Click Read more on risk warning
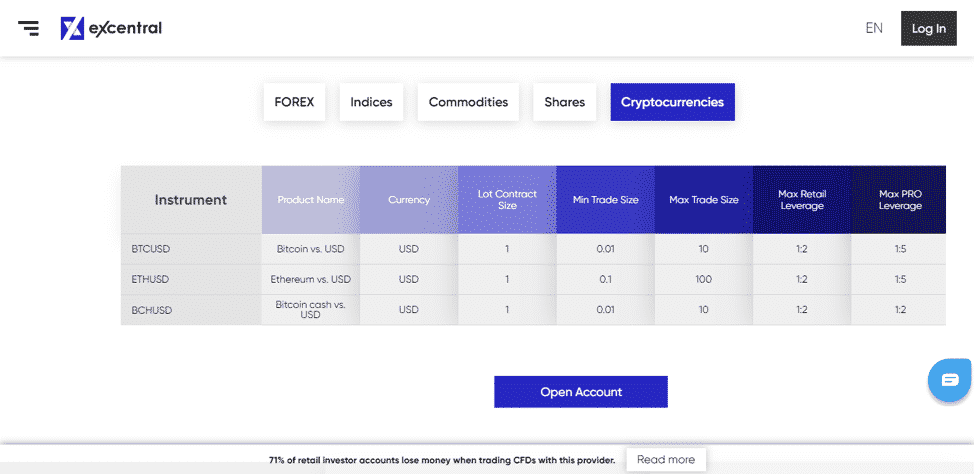This screenshot has height=474, width=974. [x=666, y=460]
